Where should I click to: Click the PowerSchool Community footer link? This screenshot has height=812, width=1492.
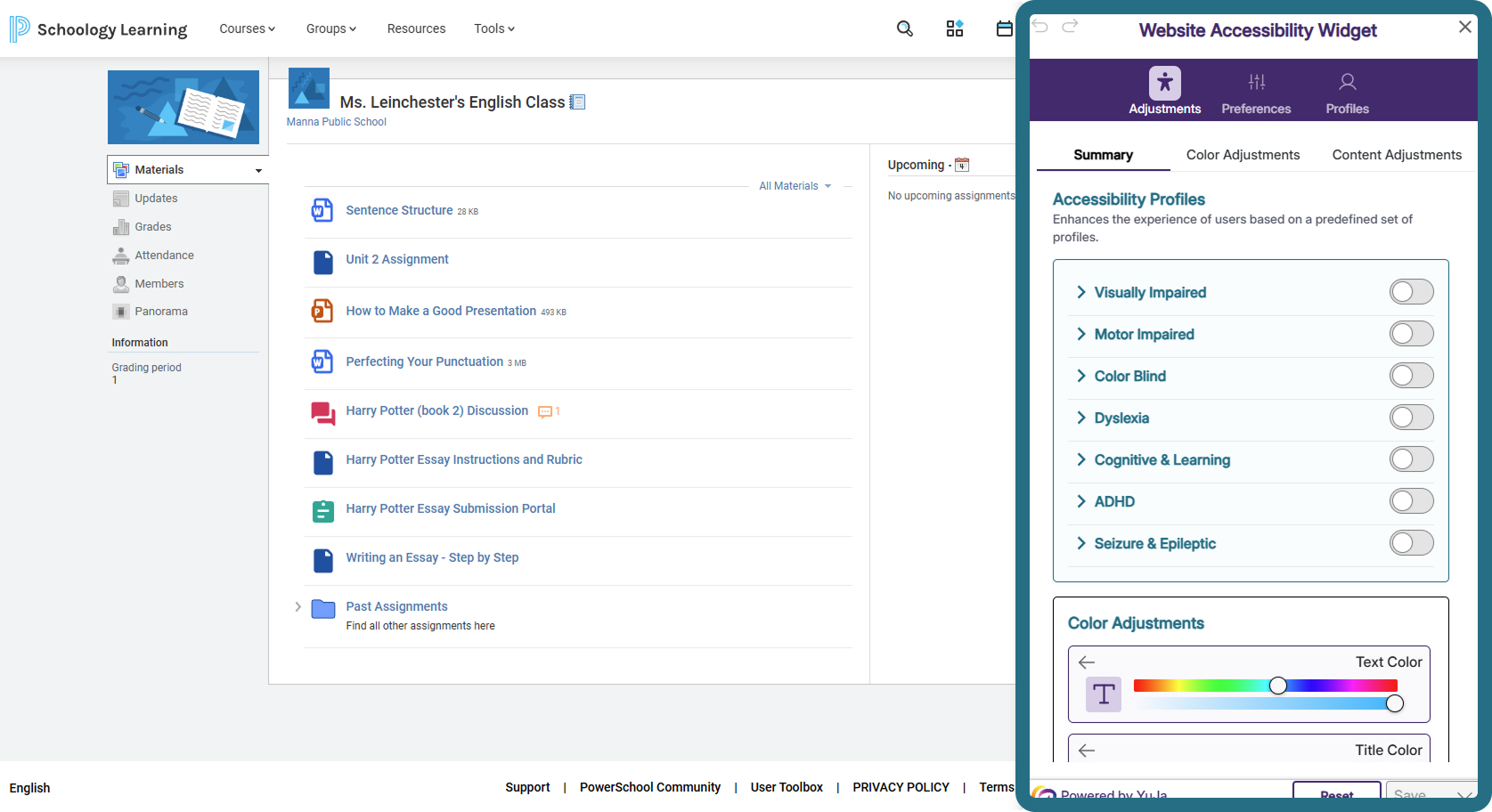(650, 787)
